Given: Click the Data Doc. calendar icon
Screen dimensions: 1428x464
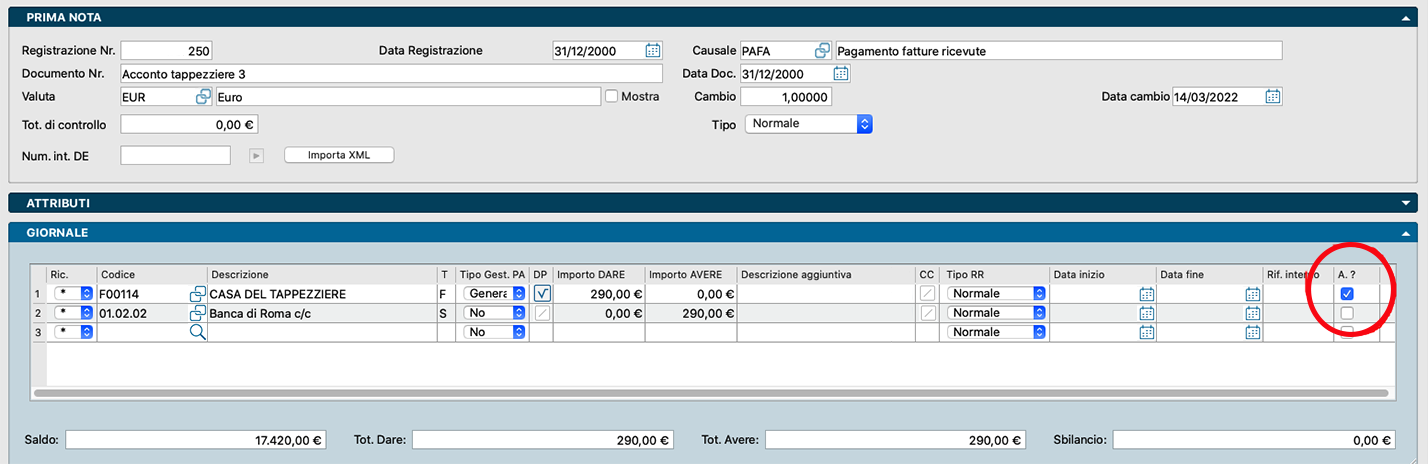Looking at the screenshot, I should 841,74.
